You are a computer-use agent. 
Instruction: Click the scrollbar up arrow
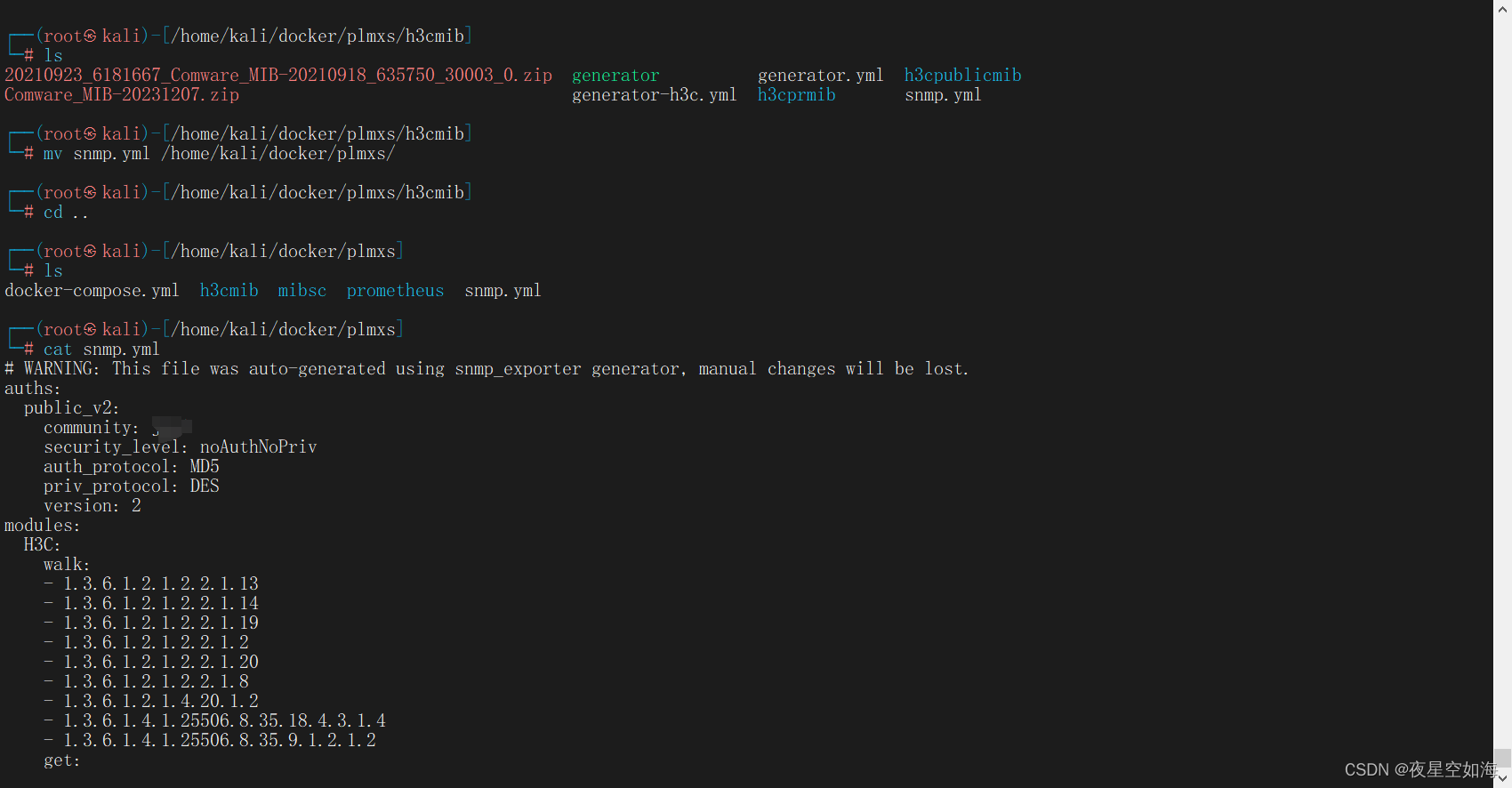[x=1502, y=8]
